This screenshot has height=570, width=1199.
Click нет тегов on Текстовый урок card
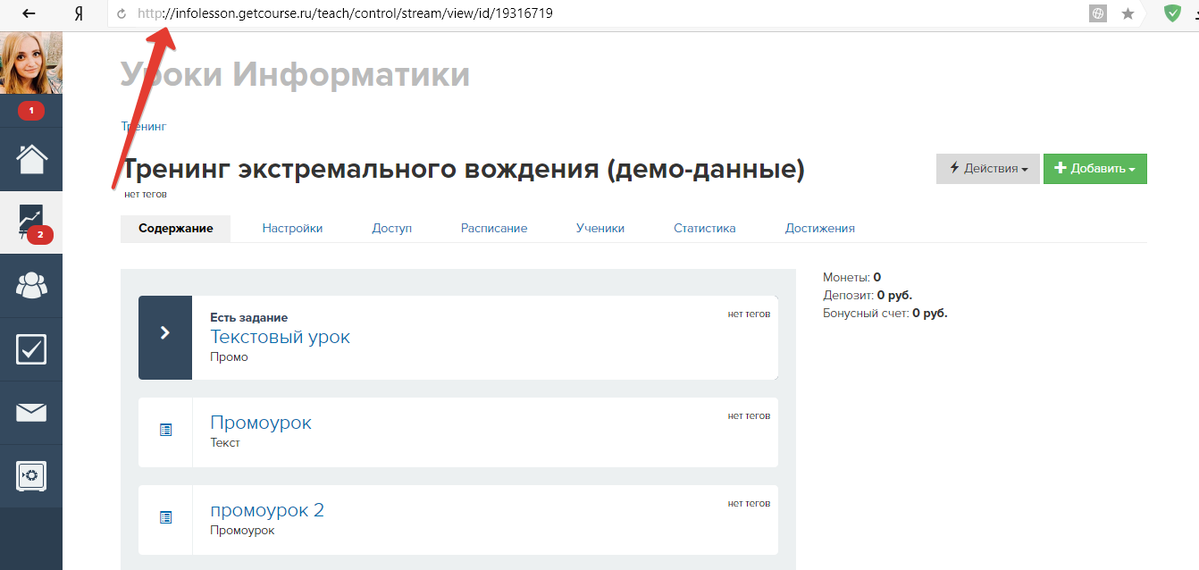pos(749,314)
